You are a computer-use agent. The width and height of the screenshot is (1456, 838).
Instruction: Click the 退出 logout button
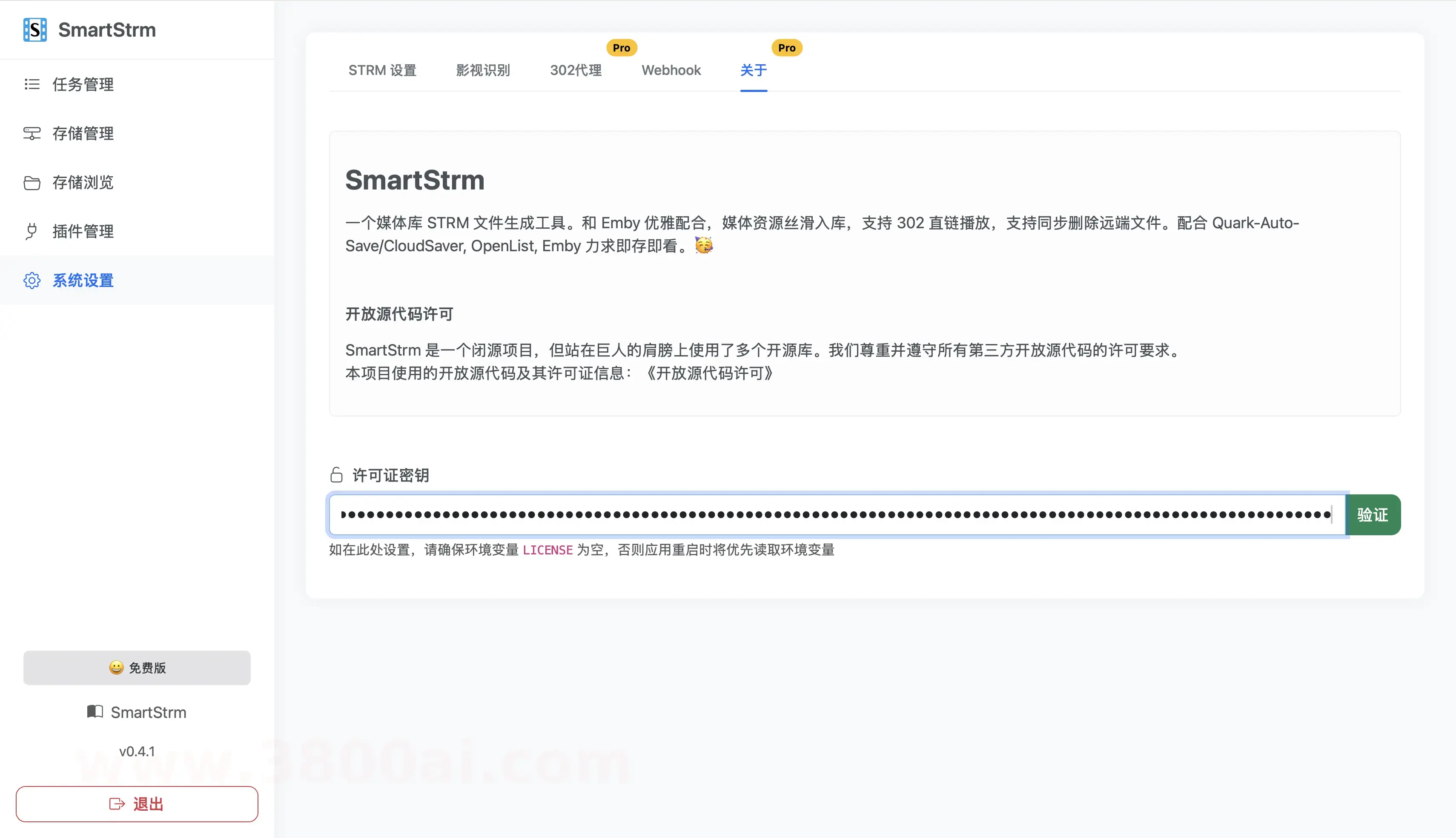[x=137, y=804]
